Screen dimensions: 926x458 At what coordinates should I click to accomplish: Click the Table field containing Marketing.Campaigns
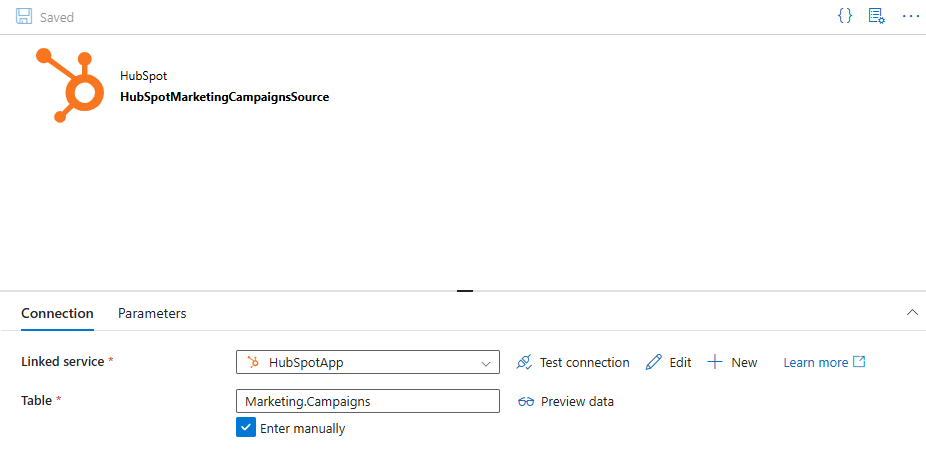(x=367, y=401)
